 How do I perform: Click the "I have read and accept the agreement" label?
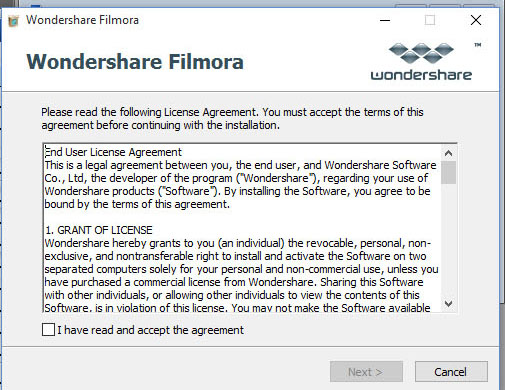(x=150, y=330)
